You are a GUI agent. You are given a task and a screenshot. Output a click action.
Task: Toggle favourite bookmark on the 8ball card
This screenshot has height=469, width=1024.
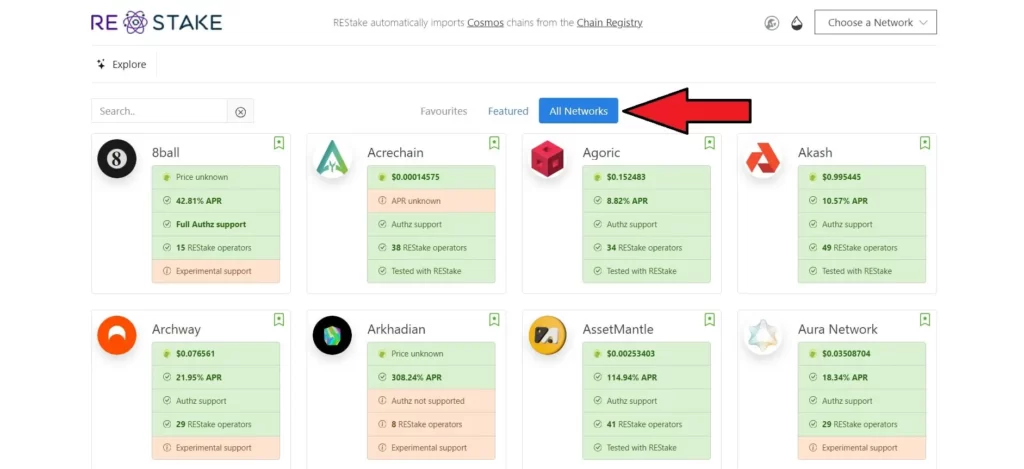point(279,144)
